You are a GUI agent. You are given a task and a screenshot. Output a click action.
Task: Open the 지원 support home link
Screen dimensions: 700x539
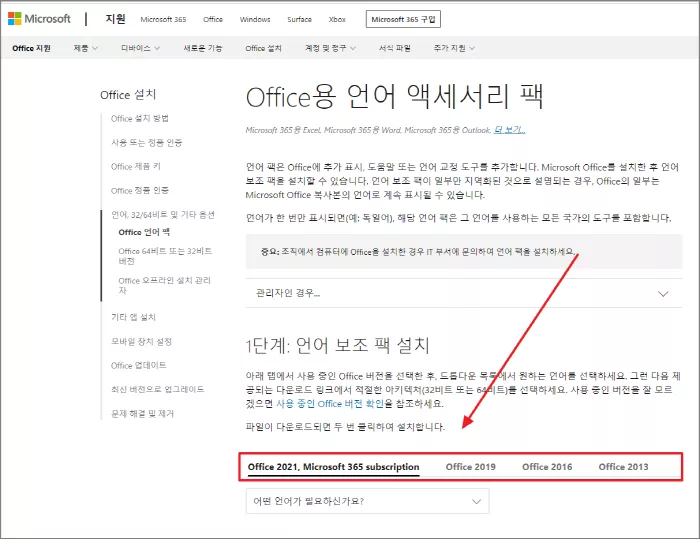115,19
